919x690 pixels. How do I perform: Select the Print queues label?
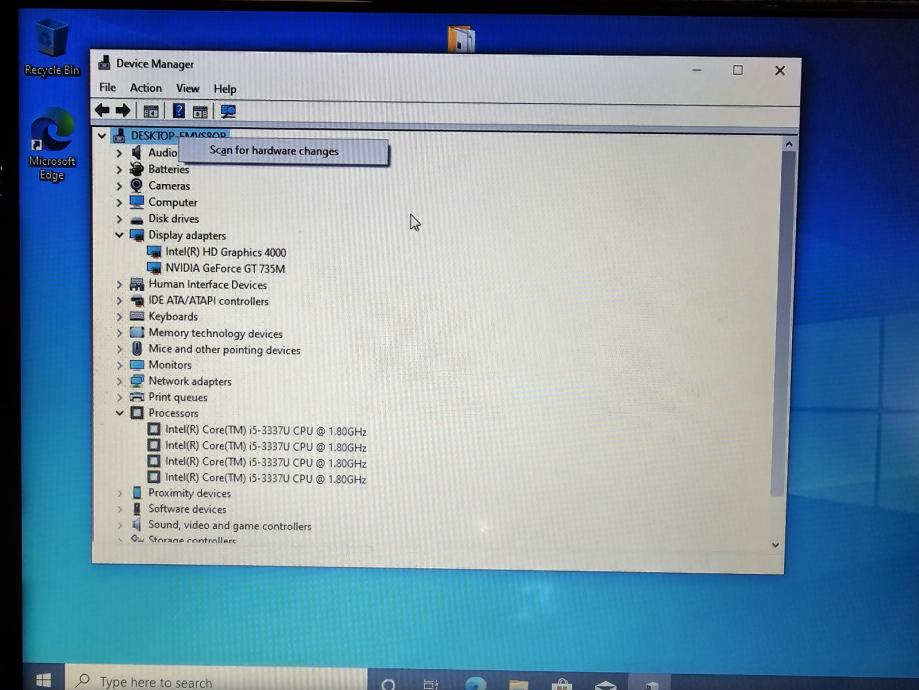[x=178, y=397]
